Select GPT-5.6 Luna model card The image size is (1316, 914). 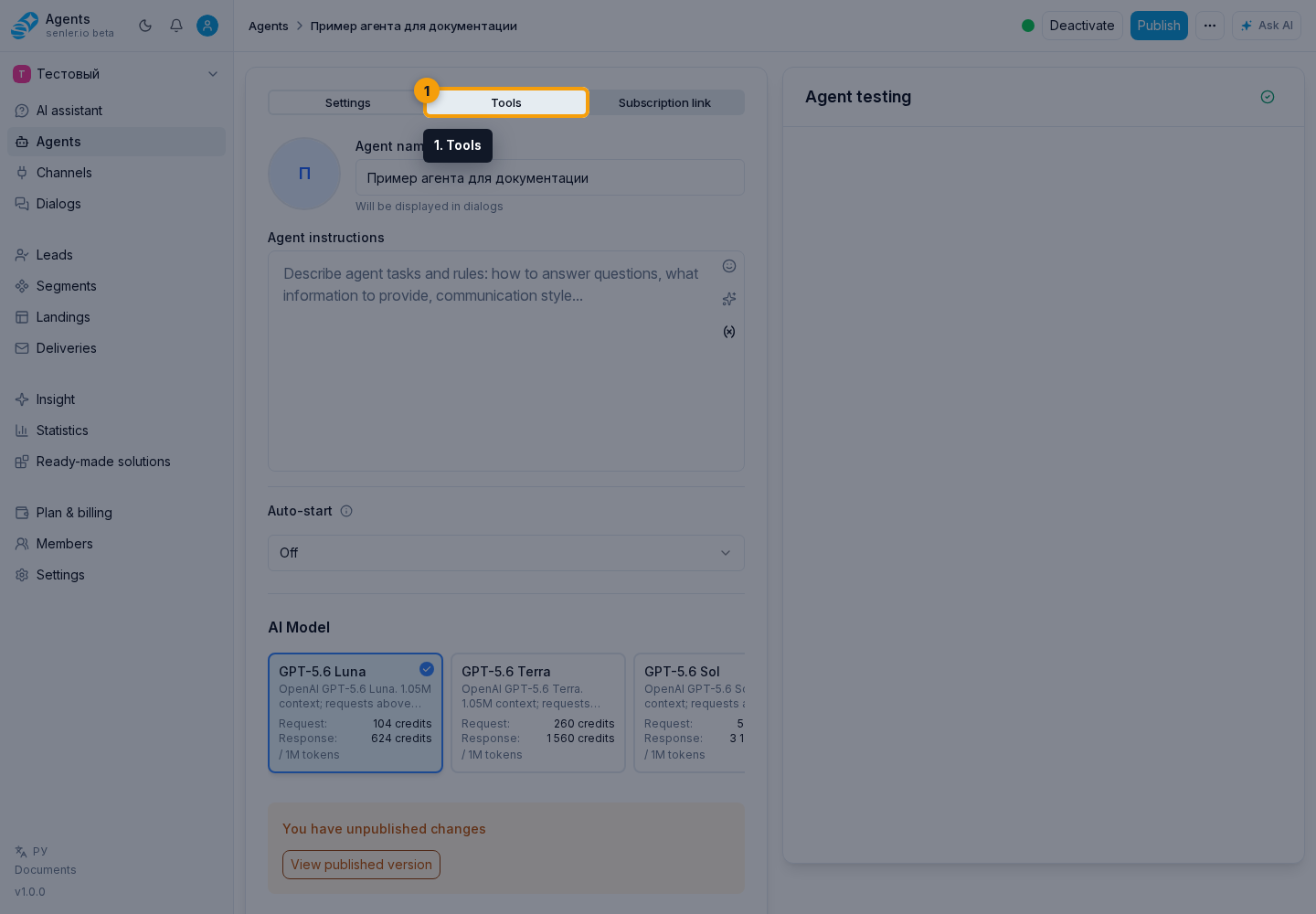[356, 713]
